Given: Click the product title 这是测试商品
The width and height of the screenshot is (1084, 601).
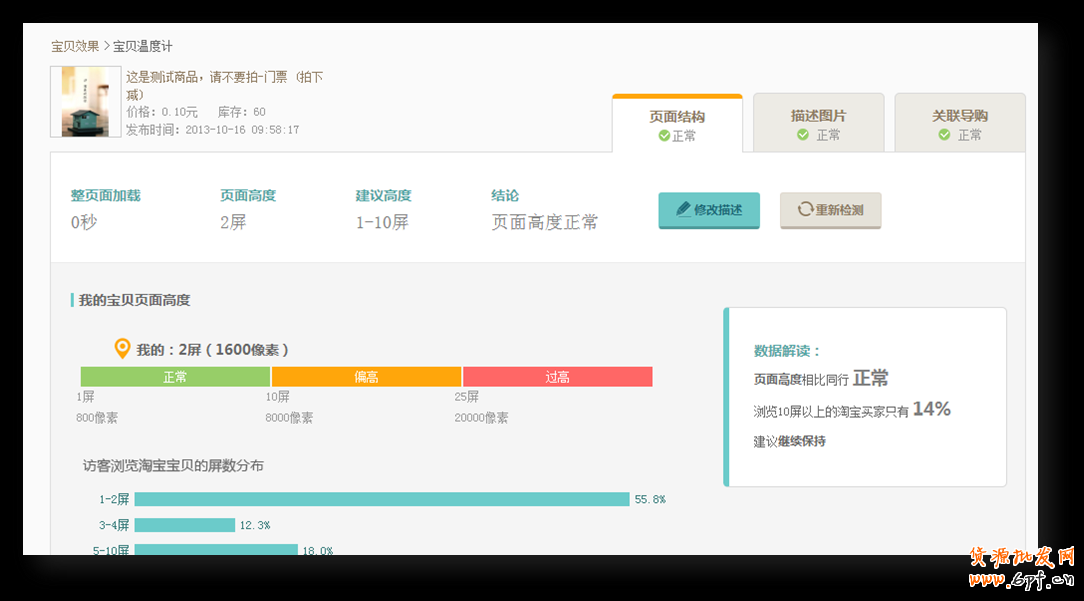Looking at the screenshot, I should click(224, 85).
